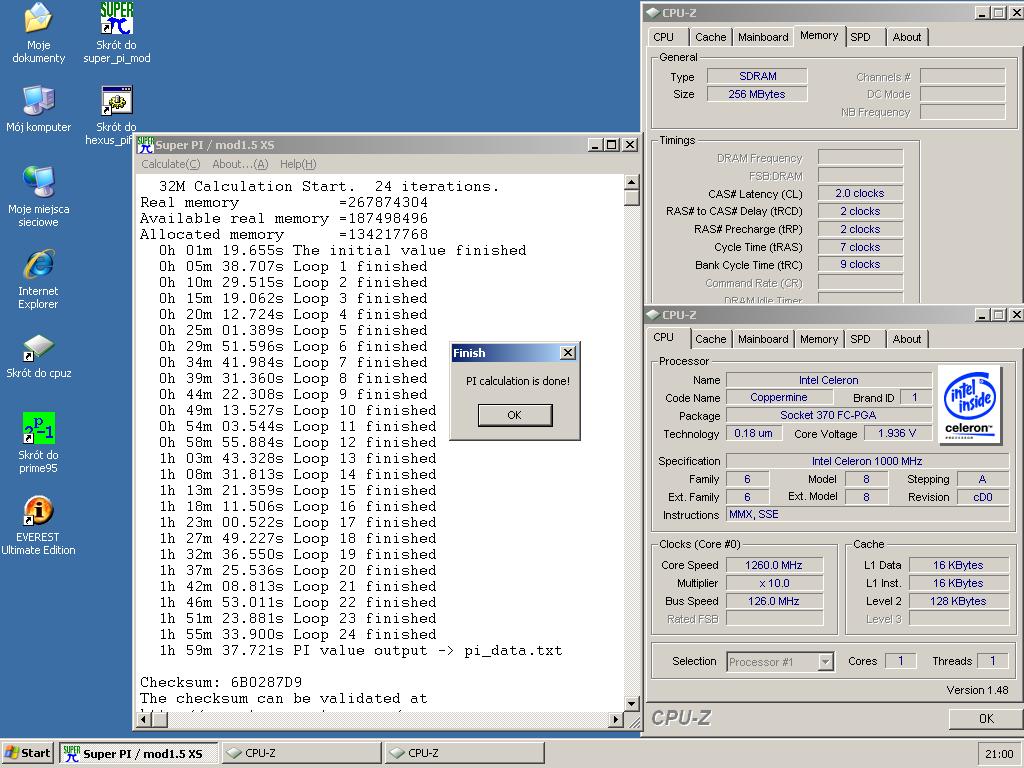This screenshot has width=1024, height=768.
Task: Click CAS# Latency 2.0 clocks value
Action: click(x=860, y=193)
